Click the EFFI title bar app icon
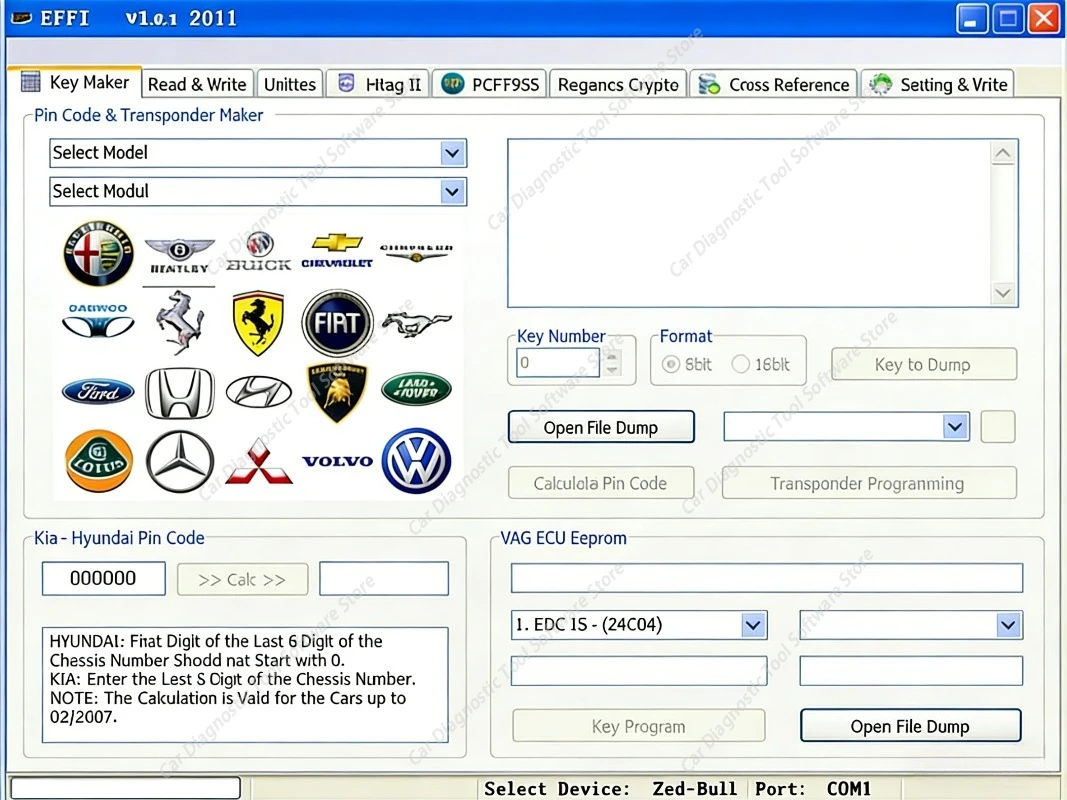 tap(22, 18)
